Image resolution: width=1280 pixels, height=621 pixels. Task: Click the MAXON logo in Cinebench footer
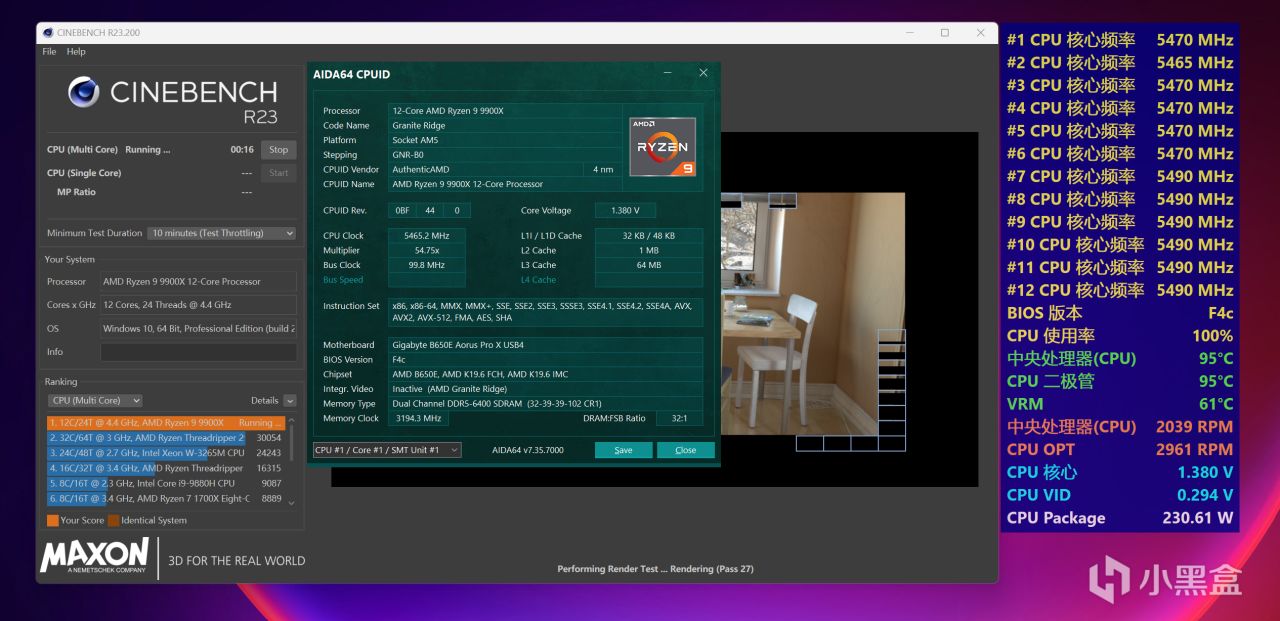coord(95,556)
